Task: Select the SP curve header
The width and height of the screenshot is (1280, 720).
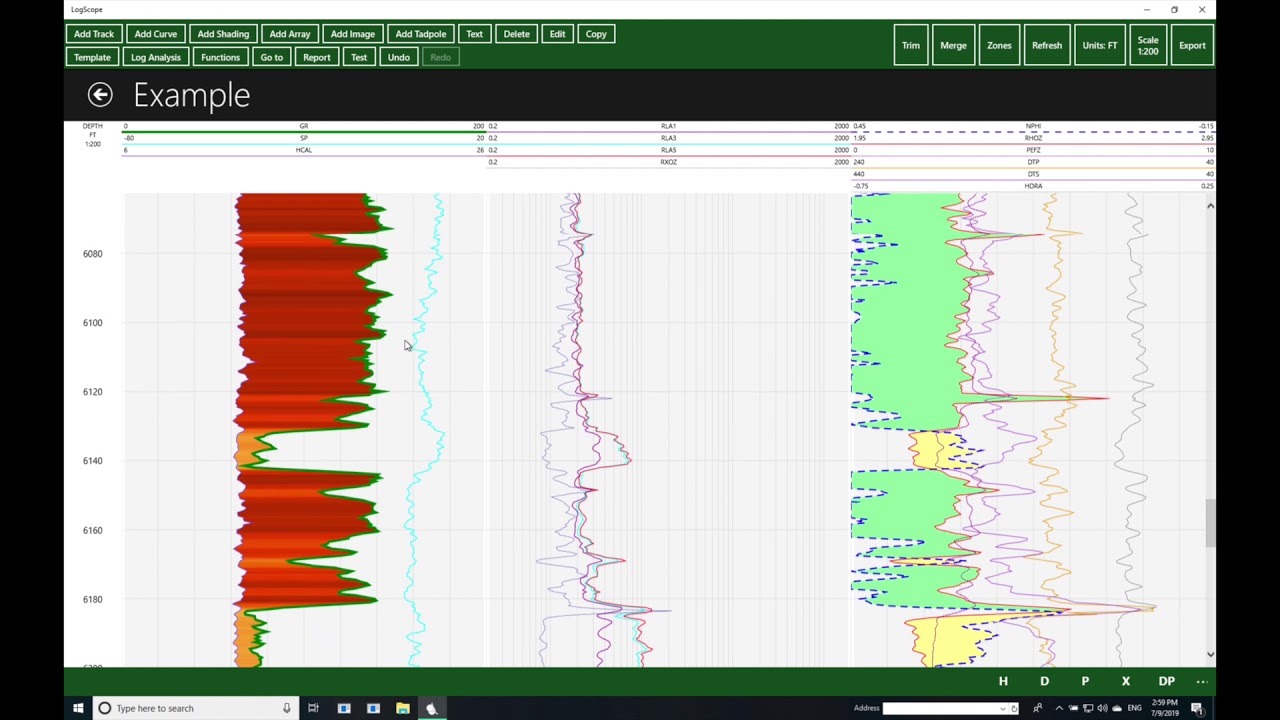Action: [x=304, y=138]
